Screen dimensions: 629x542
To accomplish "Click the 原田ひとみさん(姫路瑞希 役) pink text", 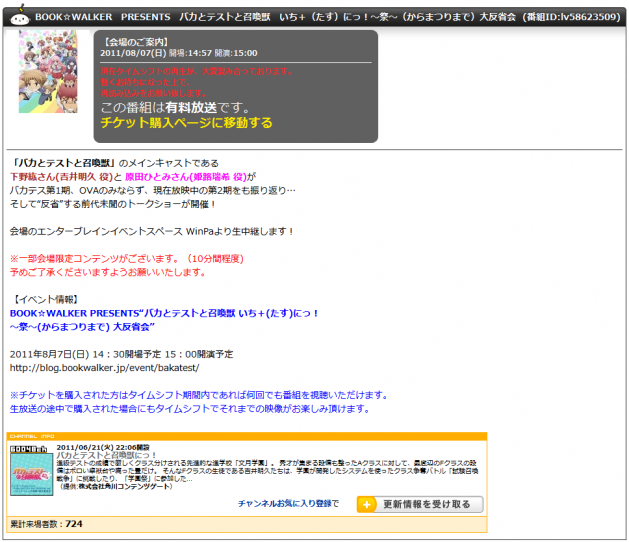I will tap(186, 177).
